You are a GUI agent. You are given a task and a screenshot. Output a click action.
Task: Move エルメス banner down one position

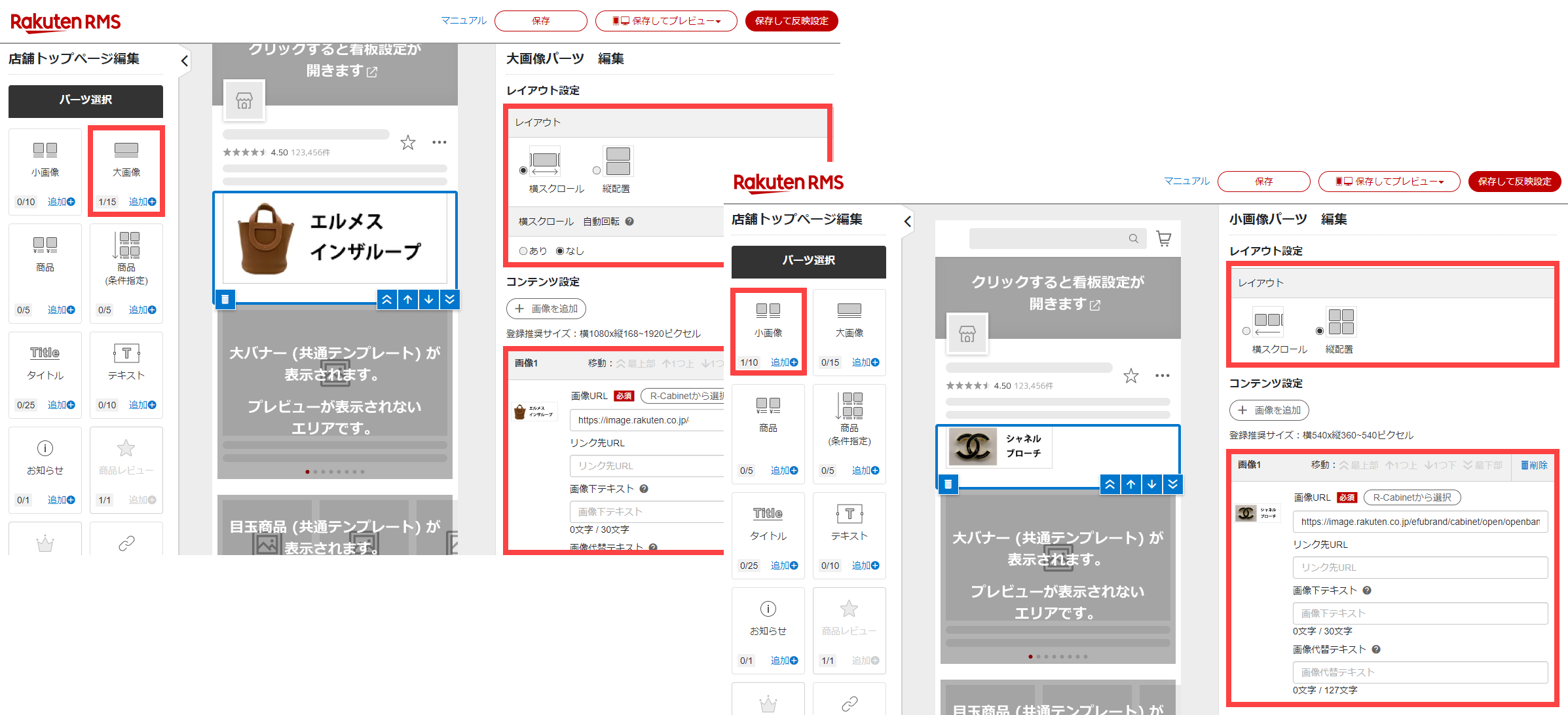click(x=429, y=300)
